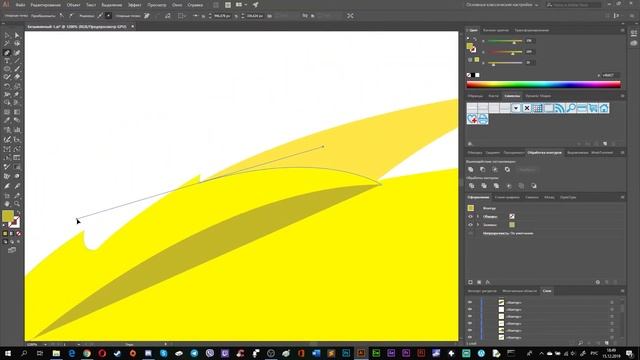
Task: Switch to the Выравнивание tab
Action: point(577,153)
